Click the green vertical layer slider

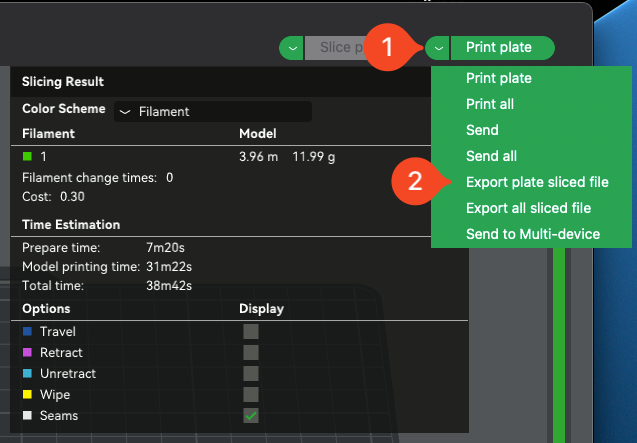click(559, 350)
